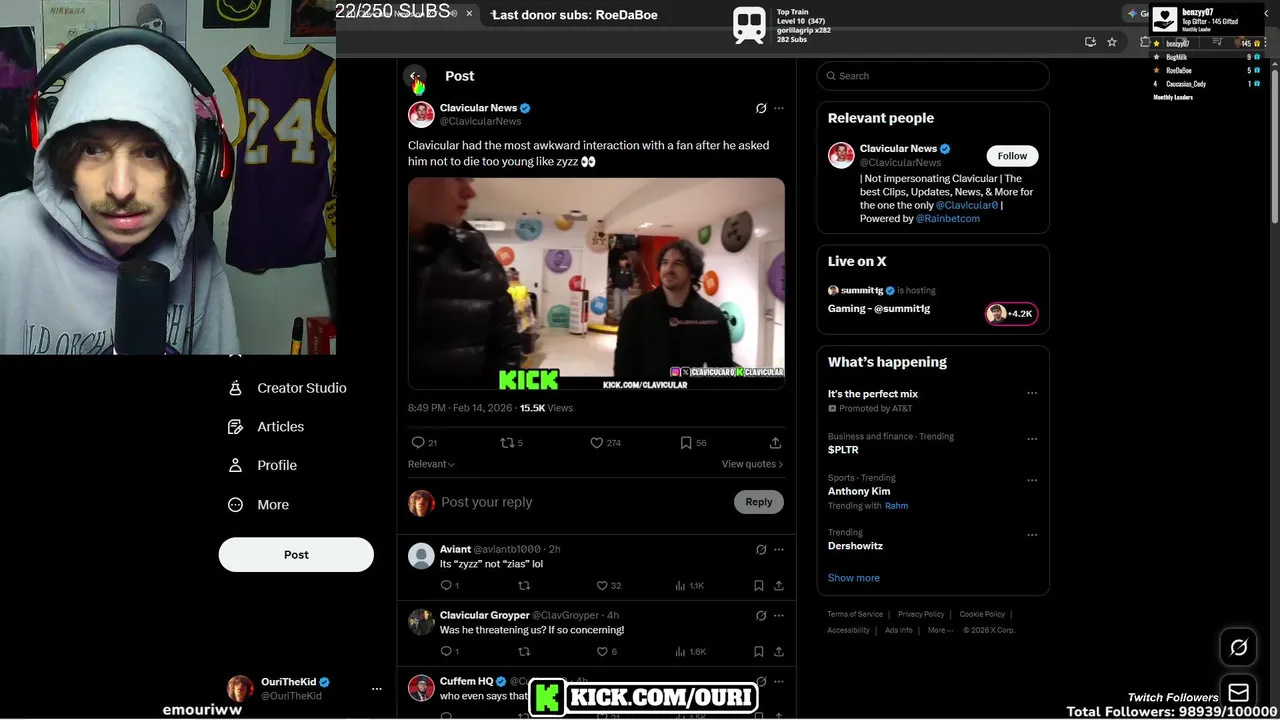Repost Clavicular Groyper's reply
The image size is (1280, 720).
[x=523, y=652]
